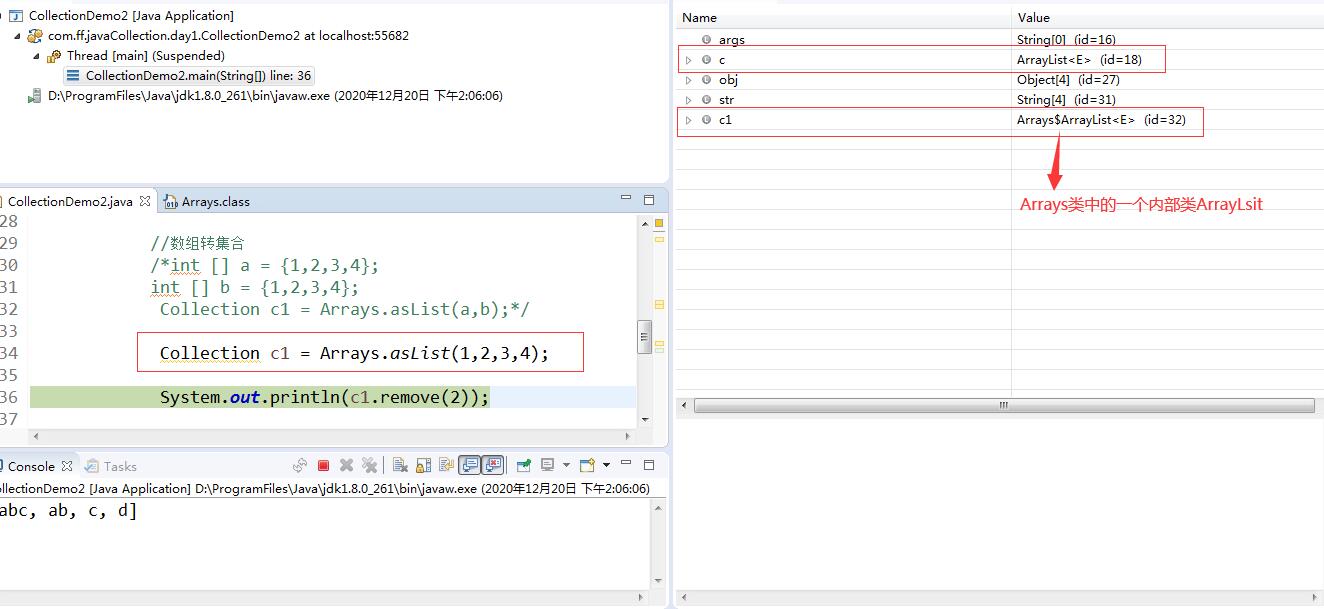Switch to the Arrays.class editor tab

point(207,201)
